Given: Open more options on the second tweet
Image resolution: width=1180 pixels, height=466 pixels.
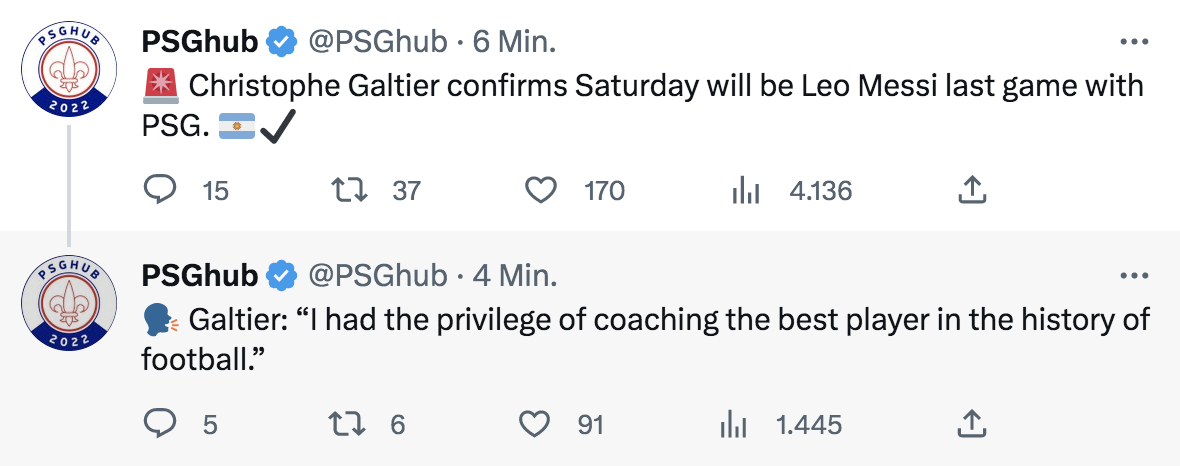Looking at the screenshot, I should pyautogui.click(x=1133, y=275).
